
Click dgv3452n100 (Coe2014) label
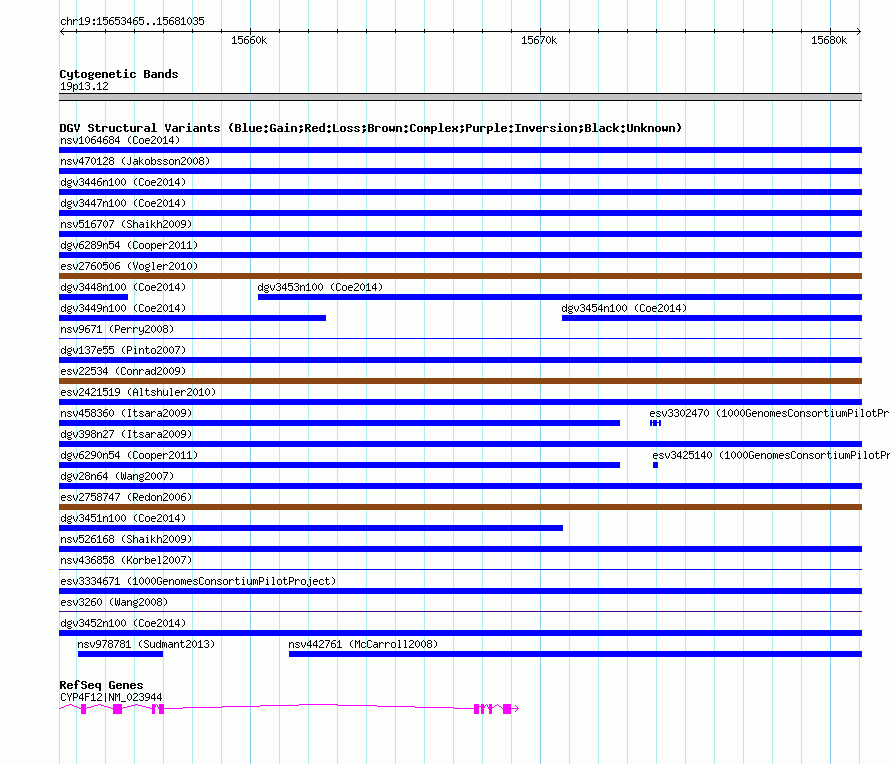[x=123, y=623]
